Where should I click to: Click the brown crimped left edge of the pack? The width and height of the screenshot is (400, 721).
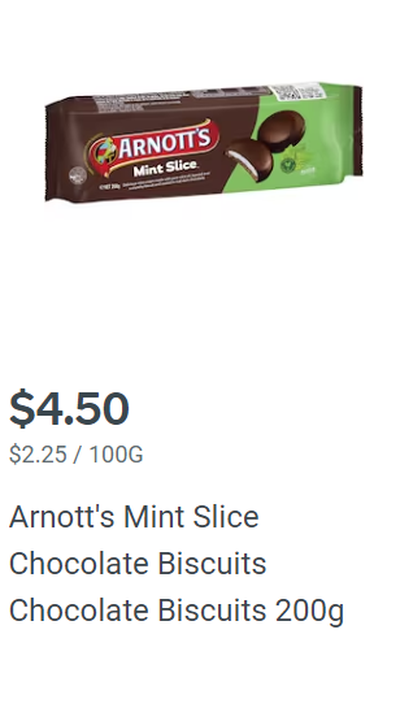[x=51, y=152]
